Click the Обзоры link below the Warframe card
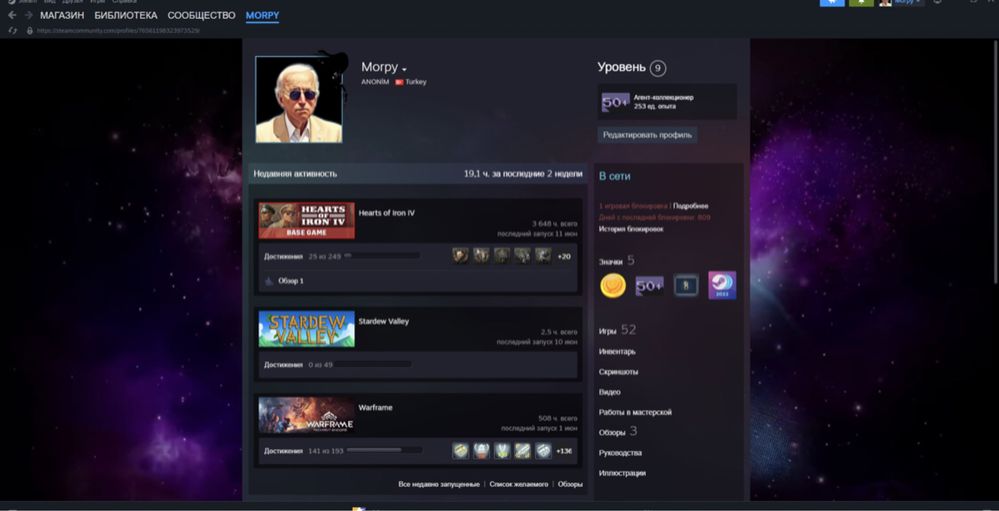999x511 pixels. click(570, 485)
